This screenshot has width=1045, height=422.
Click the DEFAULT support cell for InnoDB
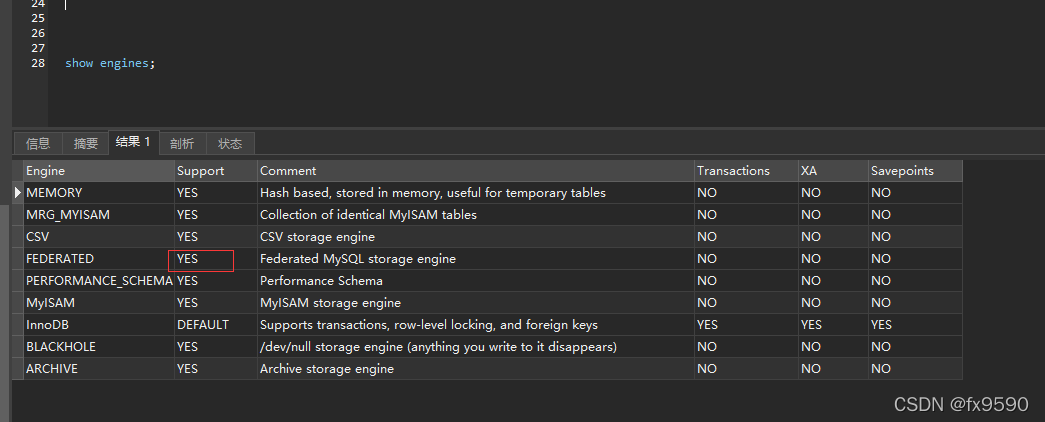(x=215, y=325)
